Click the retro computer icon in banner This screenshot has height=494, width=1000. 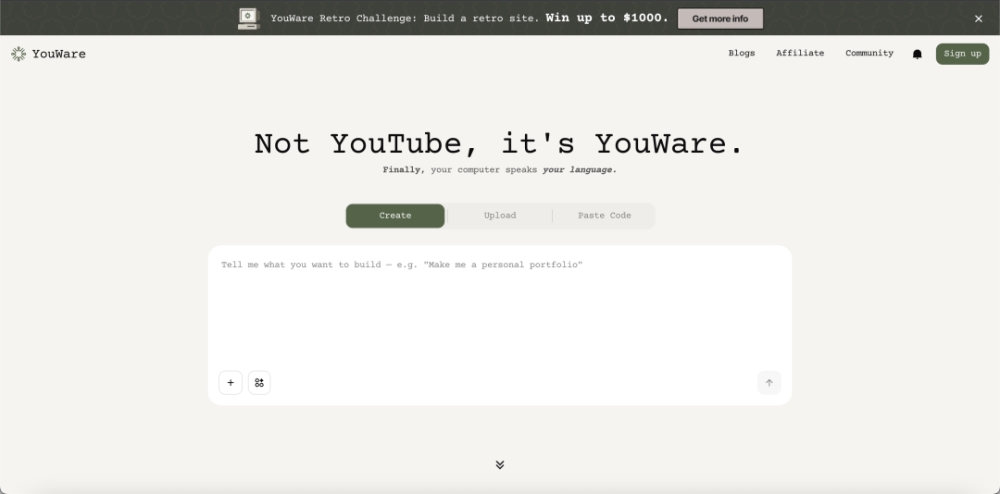248,18
